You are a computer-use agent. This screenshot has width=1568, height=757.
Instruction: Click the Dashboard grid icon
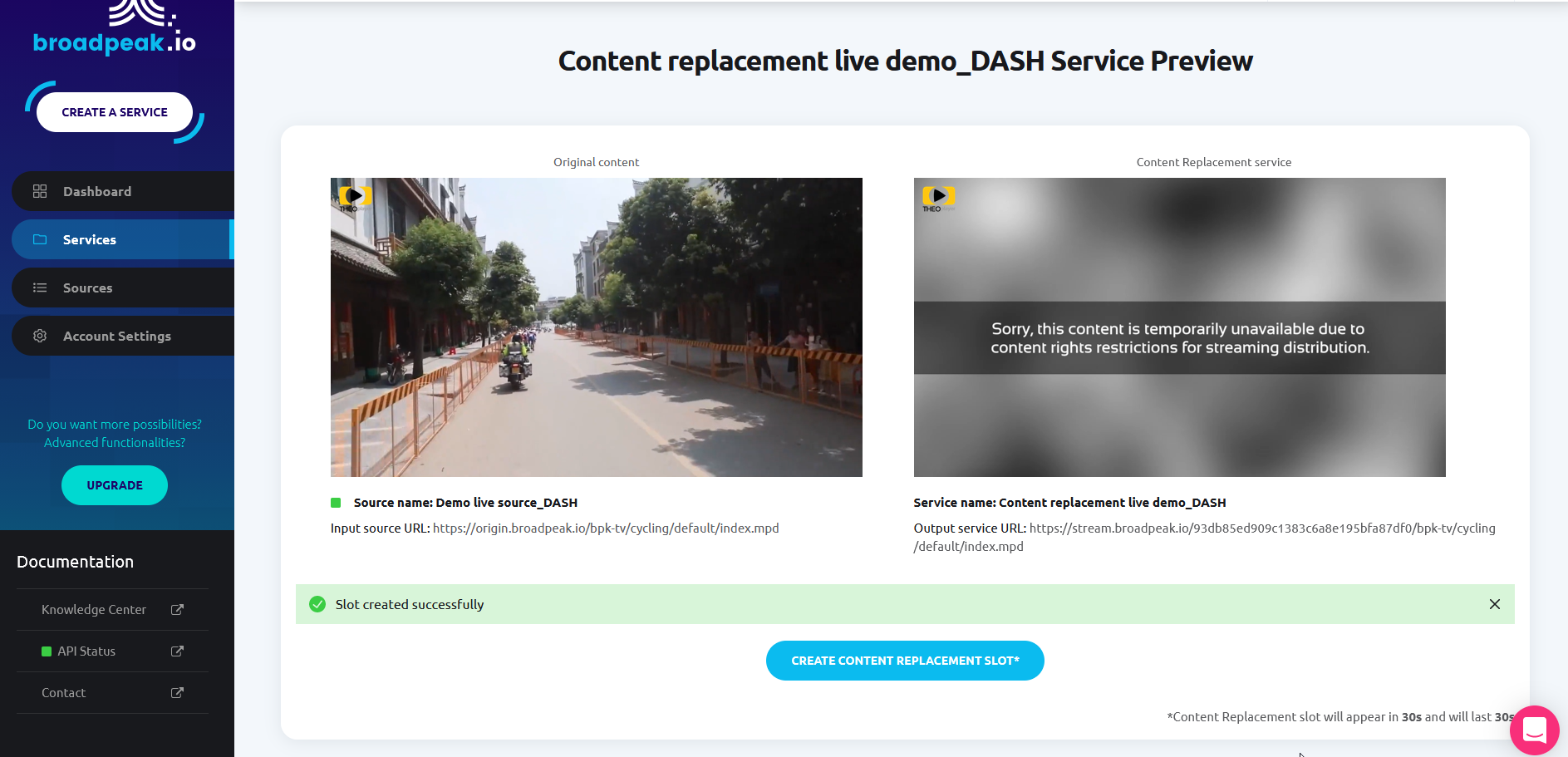click(x=40, y=191)
